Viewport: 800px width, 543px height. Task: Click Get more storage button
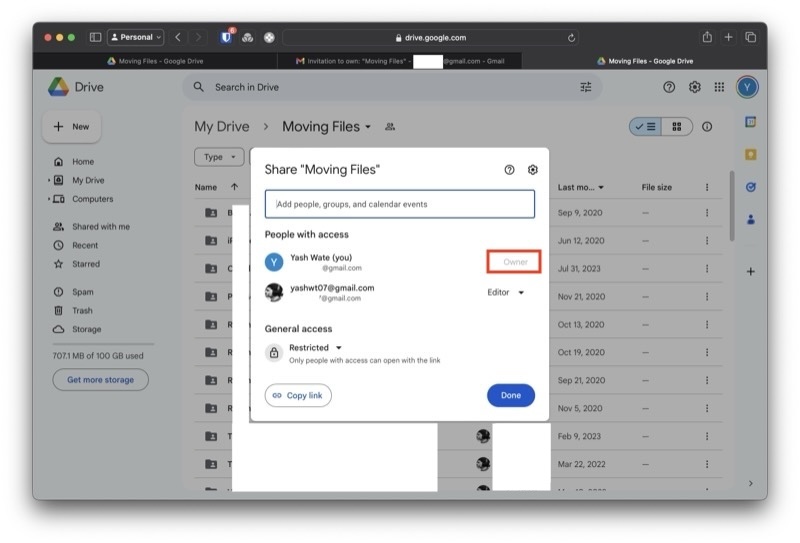[101, 380]
